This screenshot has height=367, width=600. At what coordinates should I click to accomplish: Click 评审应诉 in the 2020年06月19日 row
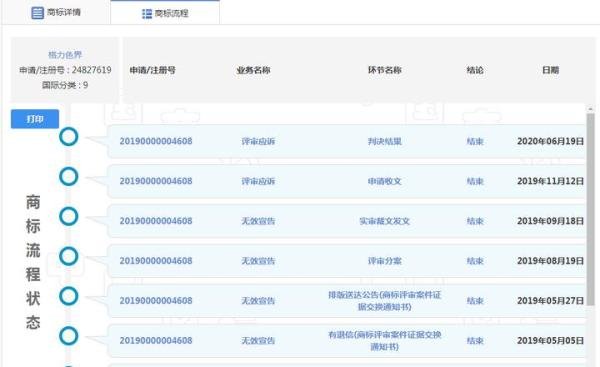[x=258, y=142]
